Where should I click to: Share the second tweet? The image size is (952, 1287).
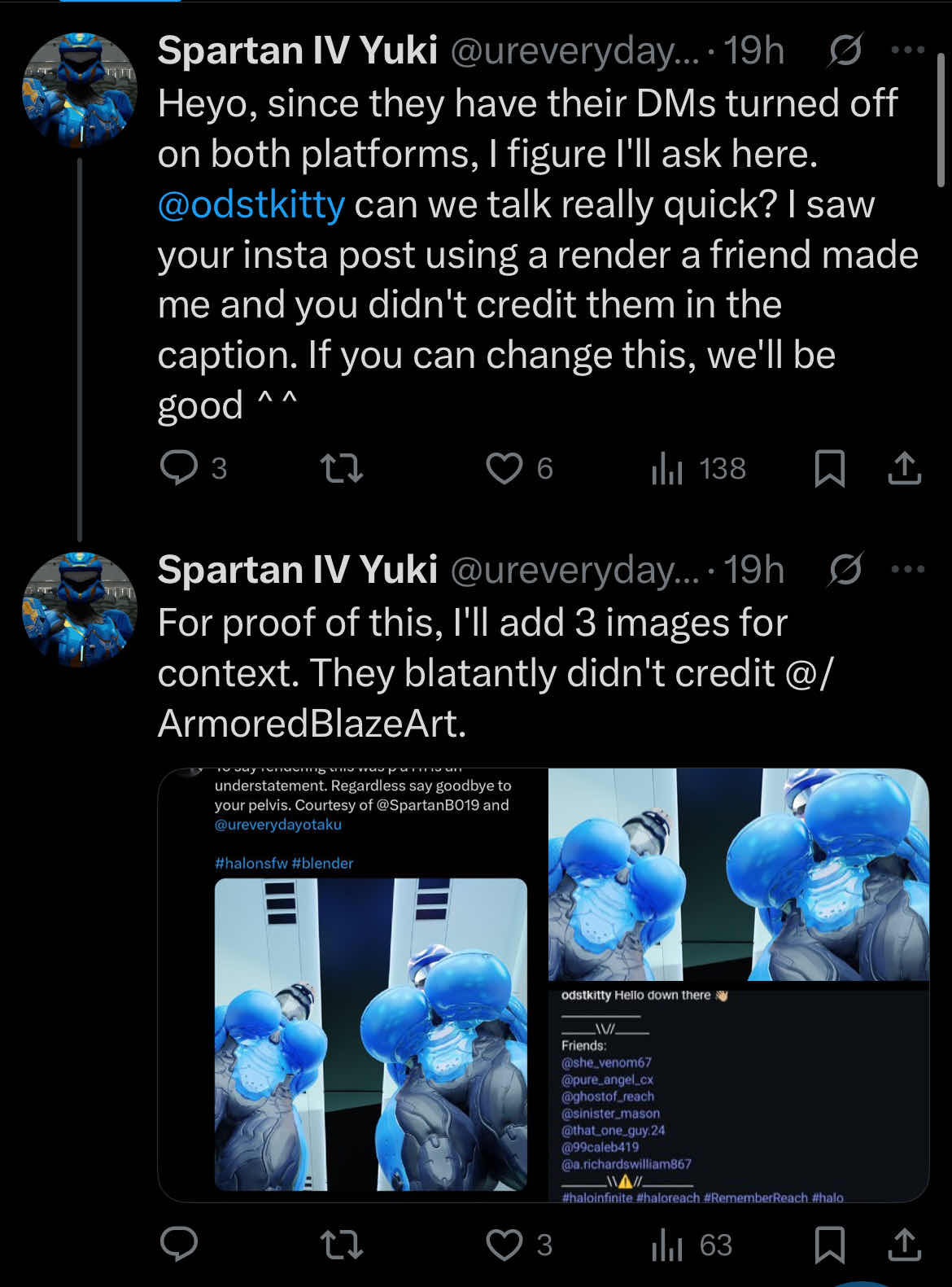[x=904, y=1244]
